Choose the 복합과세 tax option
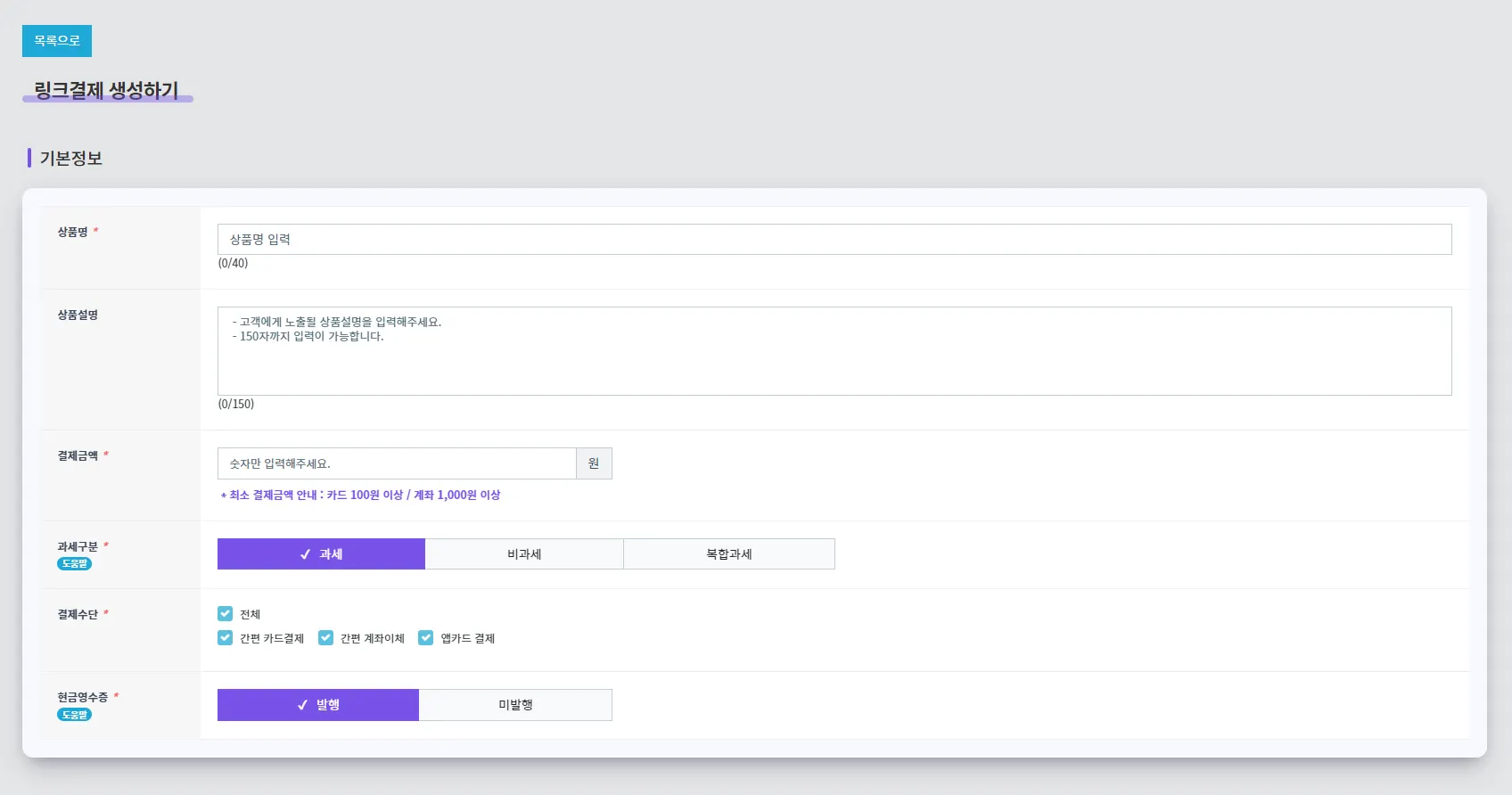 pos(728,554)
